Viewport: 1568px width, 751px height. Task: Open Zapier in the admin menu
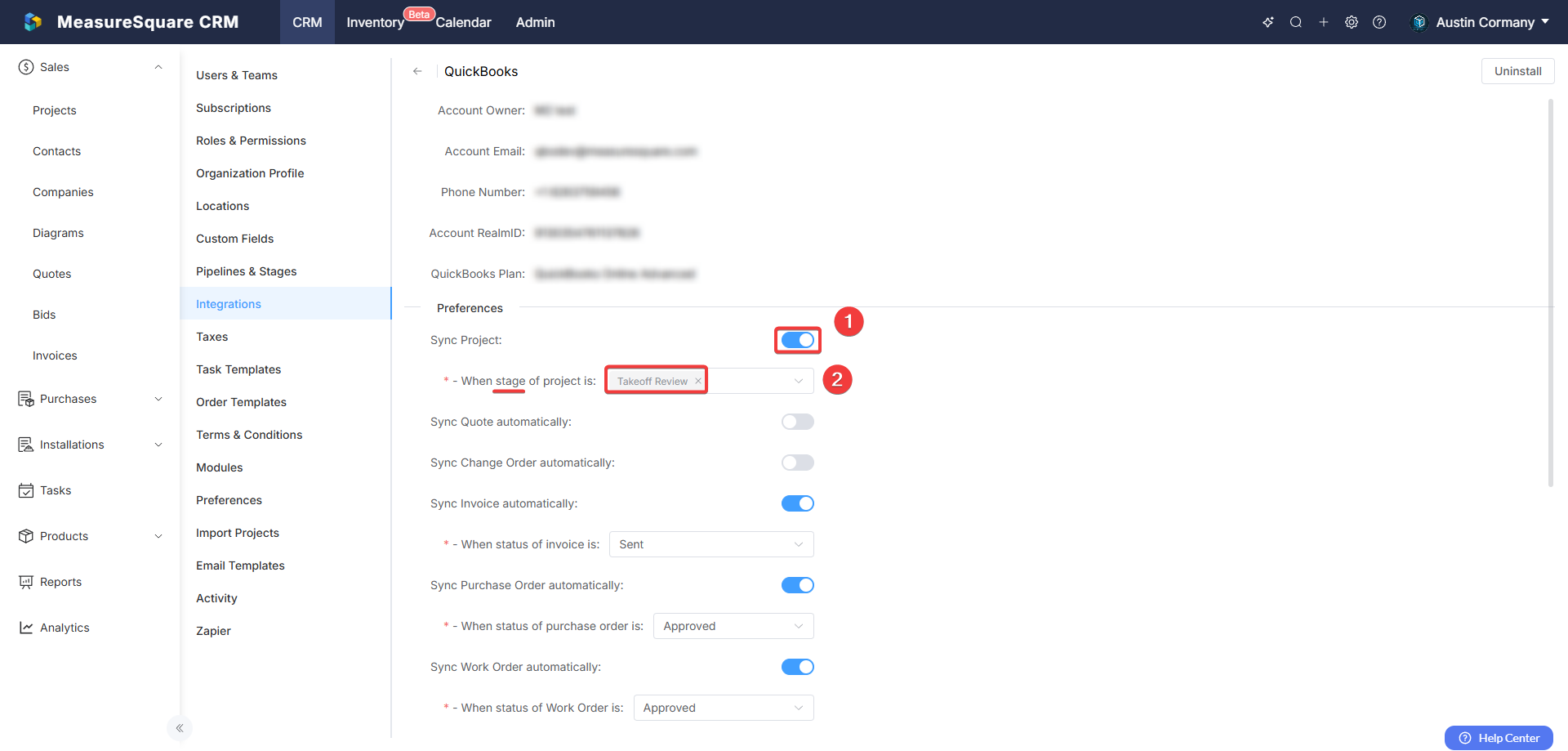click(213, 631)
